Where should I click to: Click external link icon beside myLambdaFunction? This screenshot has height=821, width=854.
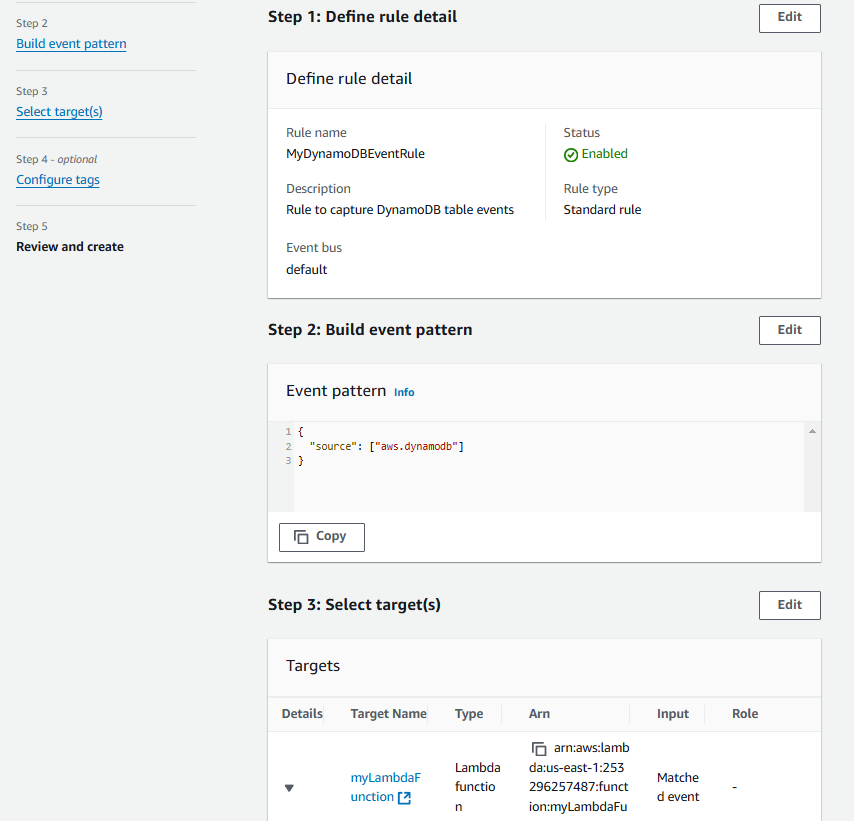(x=404, y=798)
